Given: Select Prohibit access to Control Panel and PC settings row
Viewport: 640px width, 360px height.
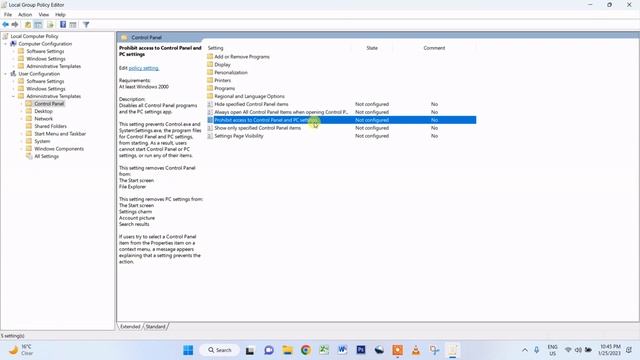Looking at the screenshot, I should pyautogui.click(x=341, y=120).
